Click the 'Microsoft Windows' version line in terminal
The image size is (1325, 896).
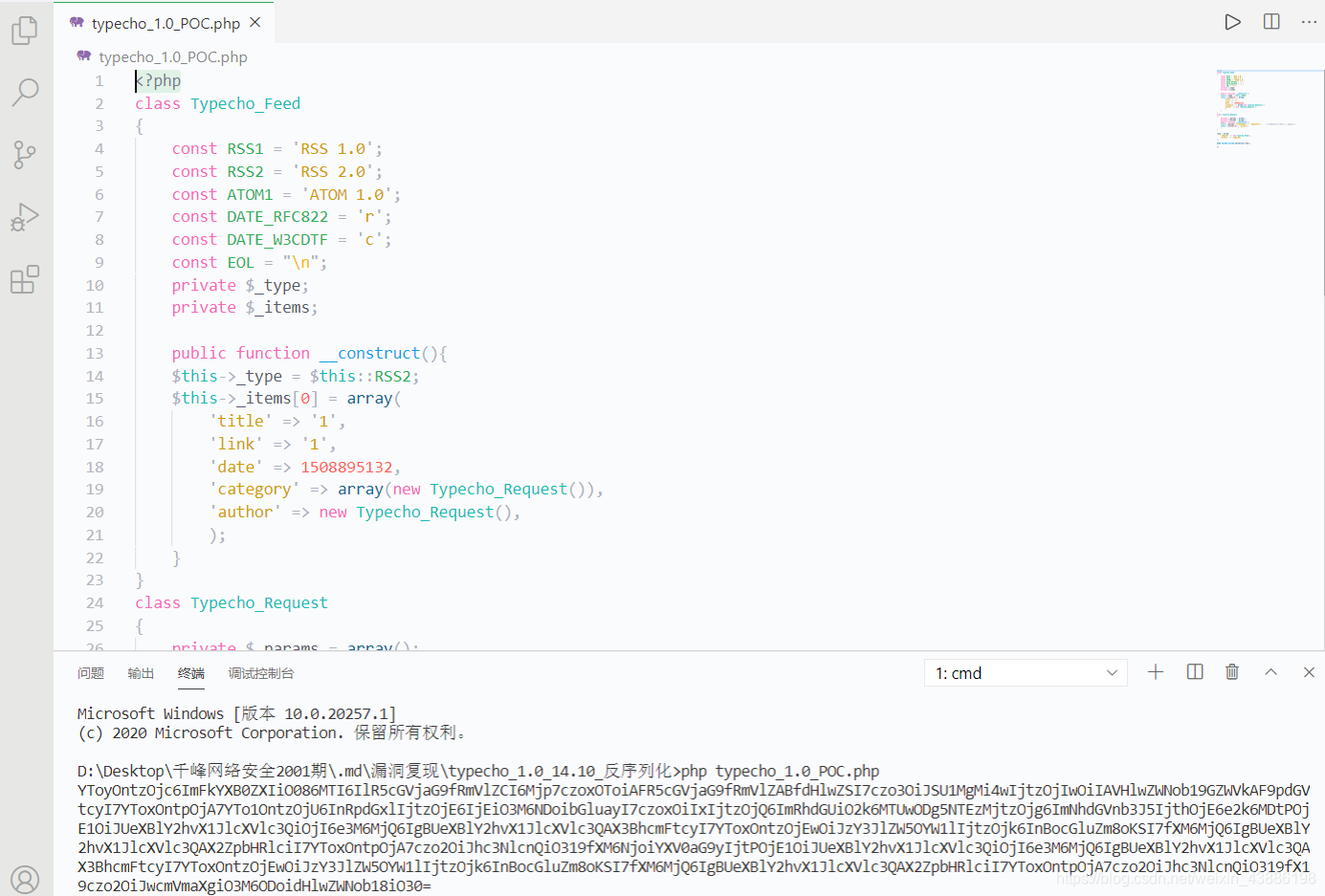coord(237,713)
